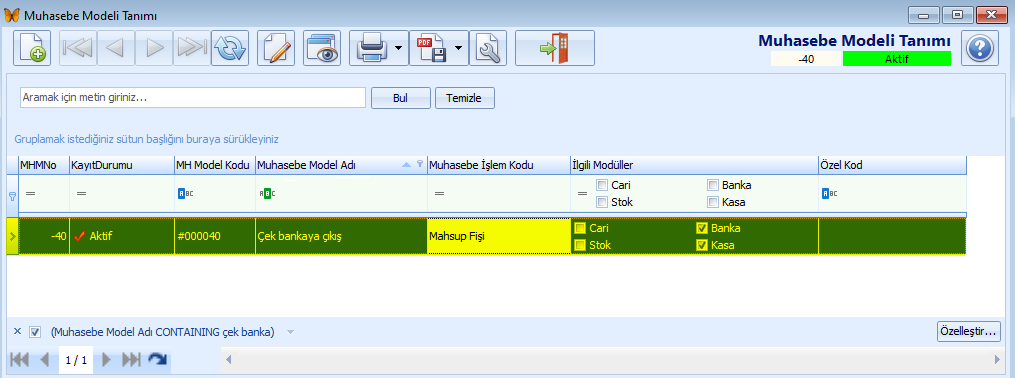Disable the active filter checkbox at the bottom
1015x378 pixels.
pyautogui.click(x=36, y=332)
